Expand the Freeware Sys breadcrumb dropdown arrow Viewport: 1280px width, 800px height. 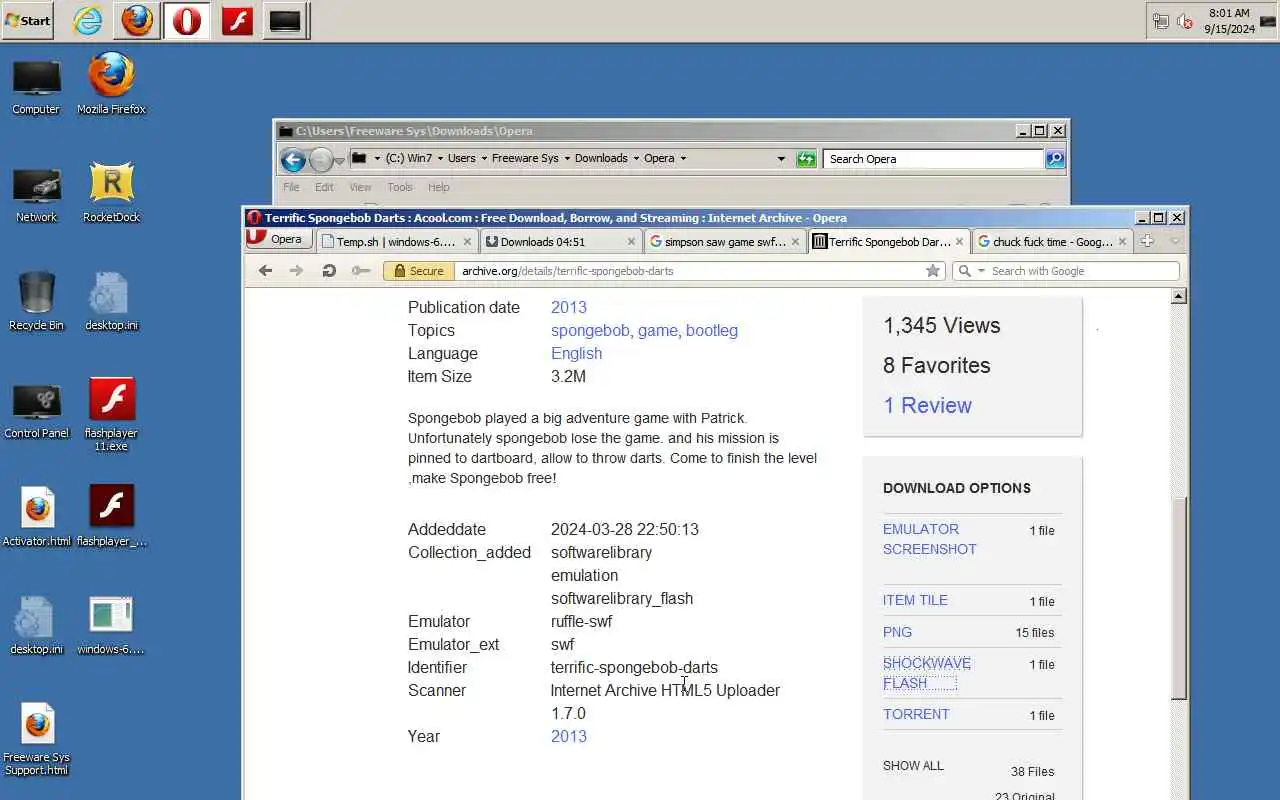point(567,158)
